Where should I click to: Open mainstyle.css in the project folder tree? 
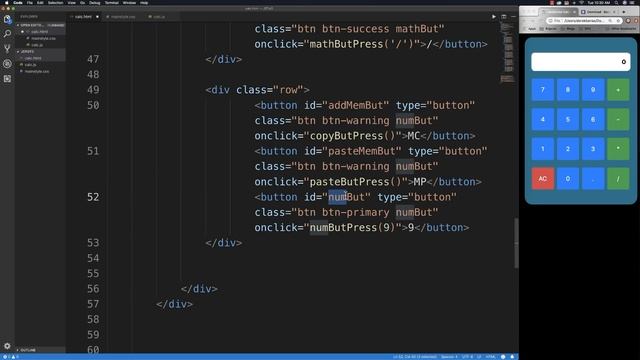pyautogui.click(x=37, y=71)
